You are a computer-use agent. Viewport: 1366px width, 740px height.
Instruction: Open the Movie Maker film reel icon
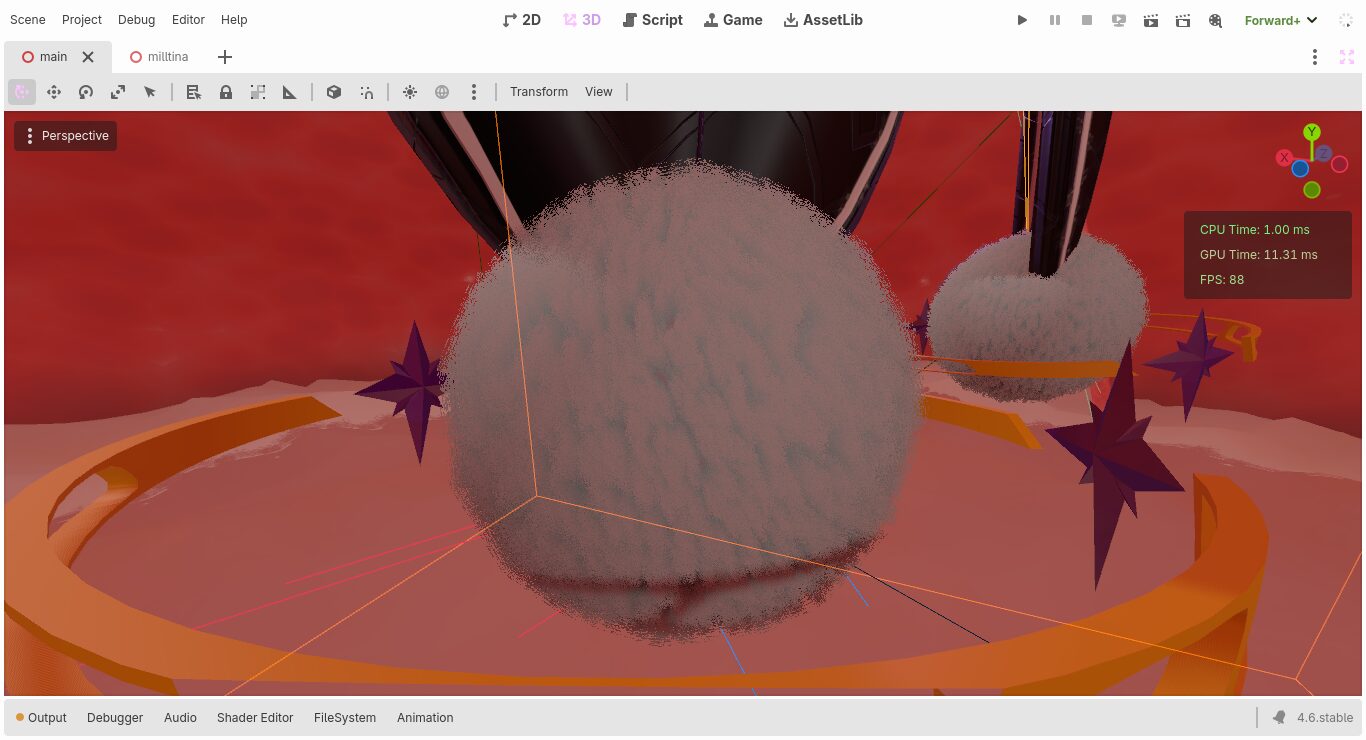point(1216,20)
